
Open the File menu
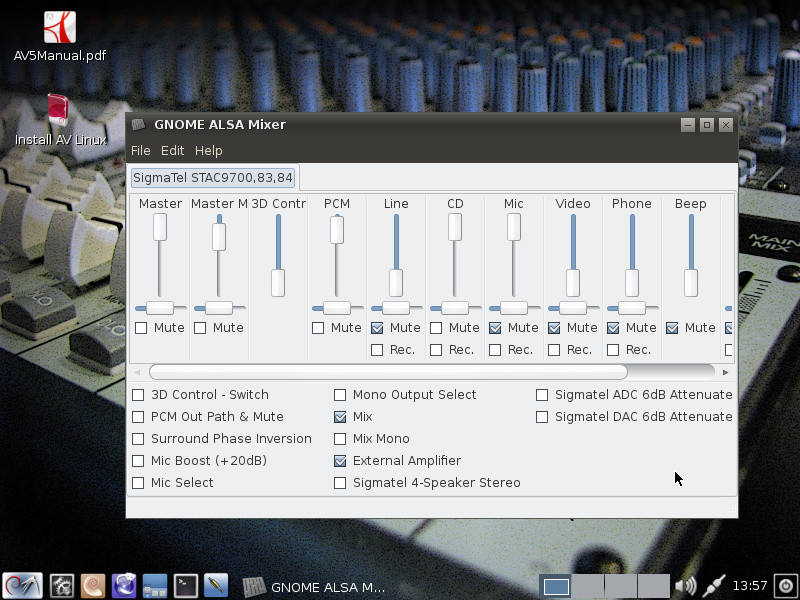coord(140,151)
